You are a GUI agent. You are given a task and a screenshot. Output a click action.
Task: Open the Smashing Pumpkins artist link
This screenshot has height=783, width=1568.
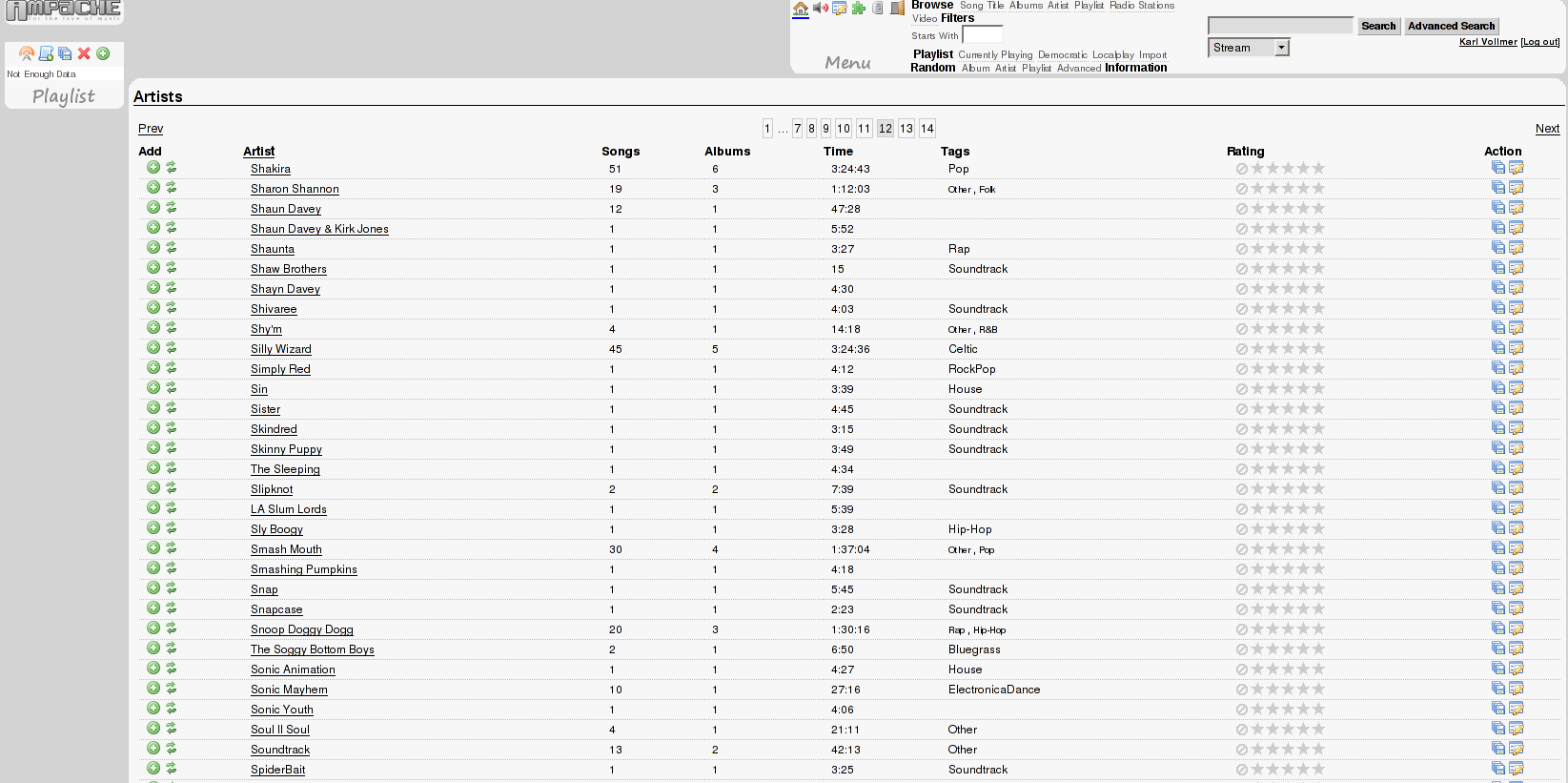pyautogui.click(x=304, y=569)
